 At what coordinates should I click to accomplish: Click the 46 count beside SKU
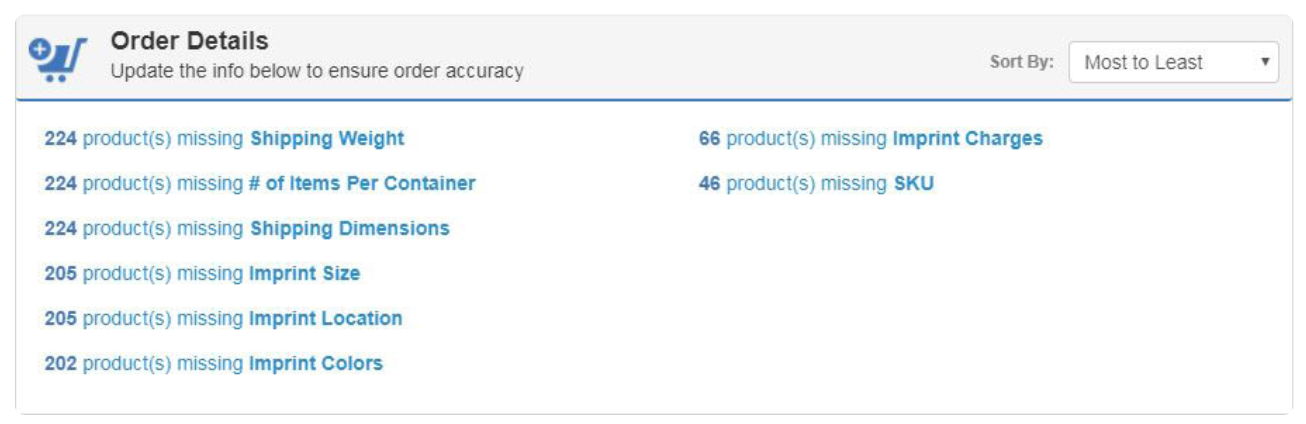coord(709,184)
